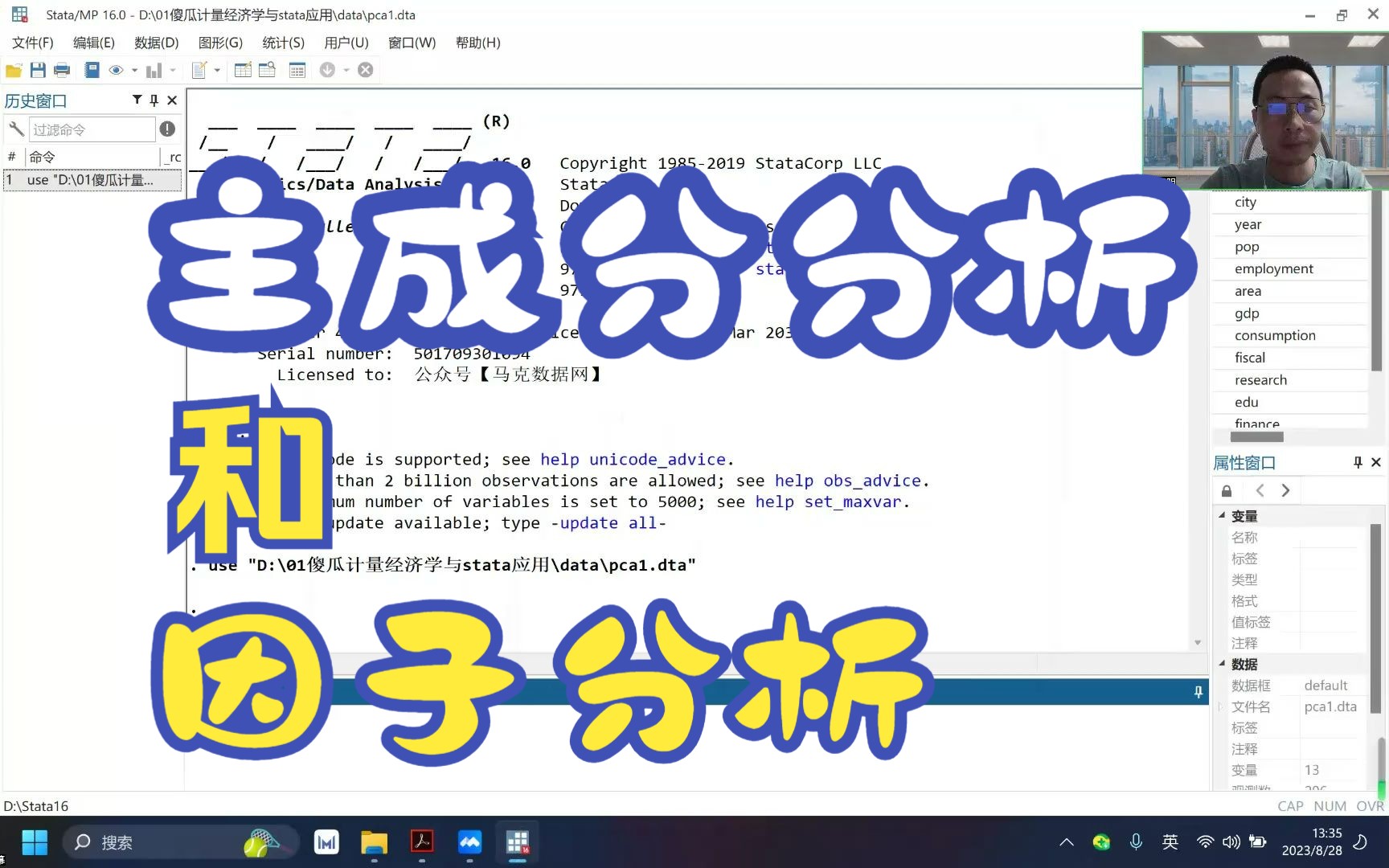This screenshot has height=868, width=1389.
Task: Click the variables list horizontal scrollbar
Action: pos(1257,436)
